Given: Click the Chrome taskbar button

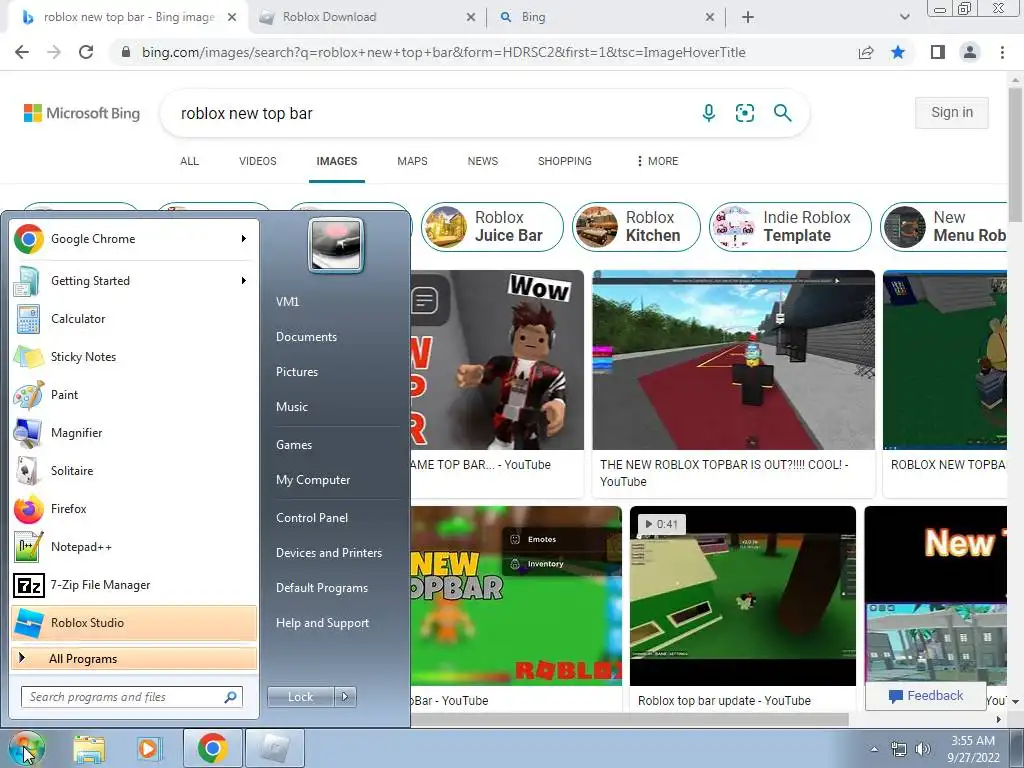Looking at the screenshot, I should (212, 748).
